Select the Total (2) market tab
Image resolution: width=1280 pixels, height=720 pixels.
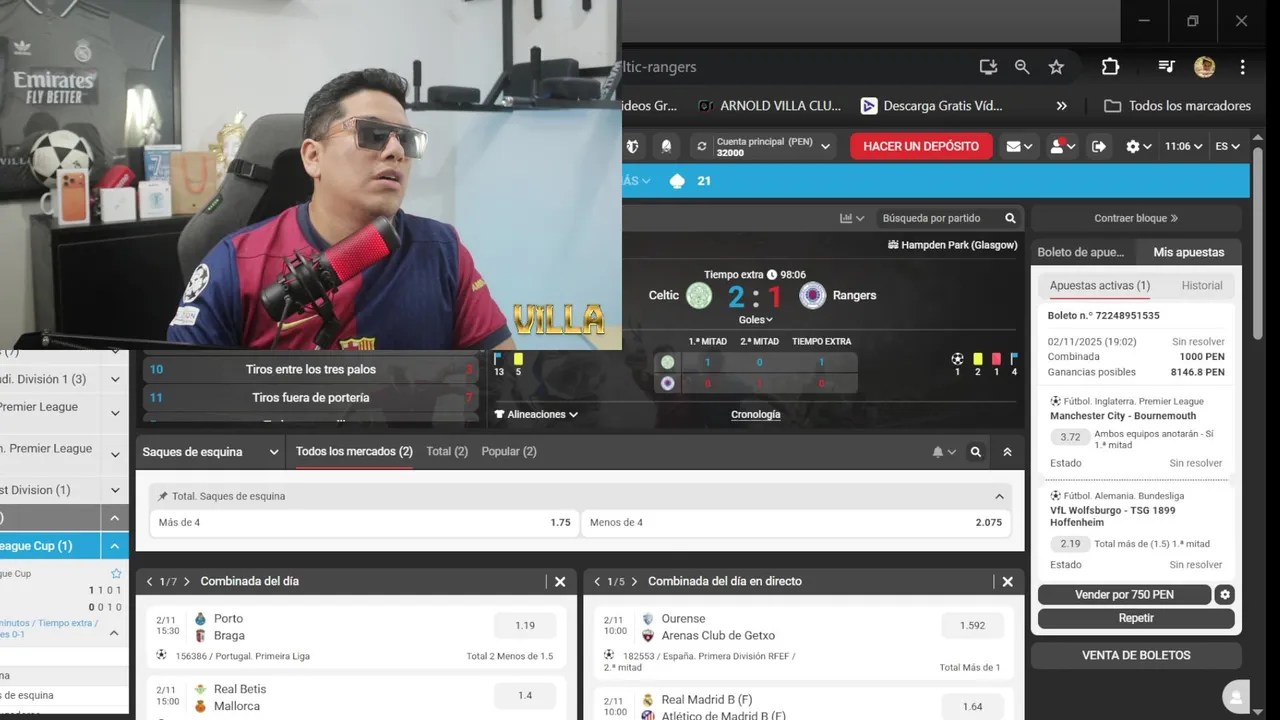point(447,452)
